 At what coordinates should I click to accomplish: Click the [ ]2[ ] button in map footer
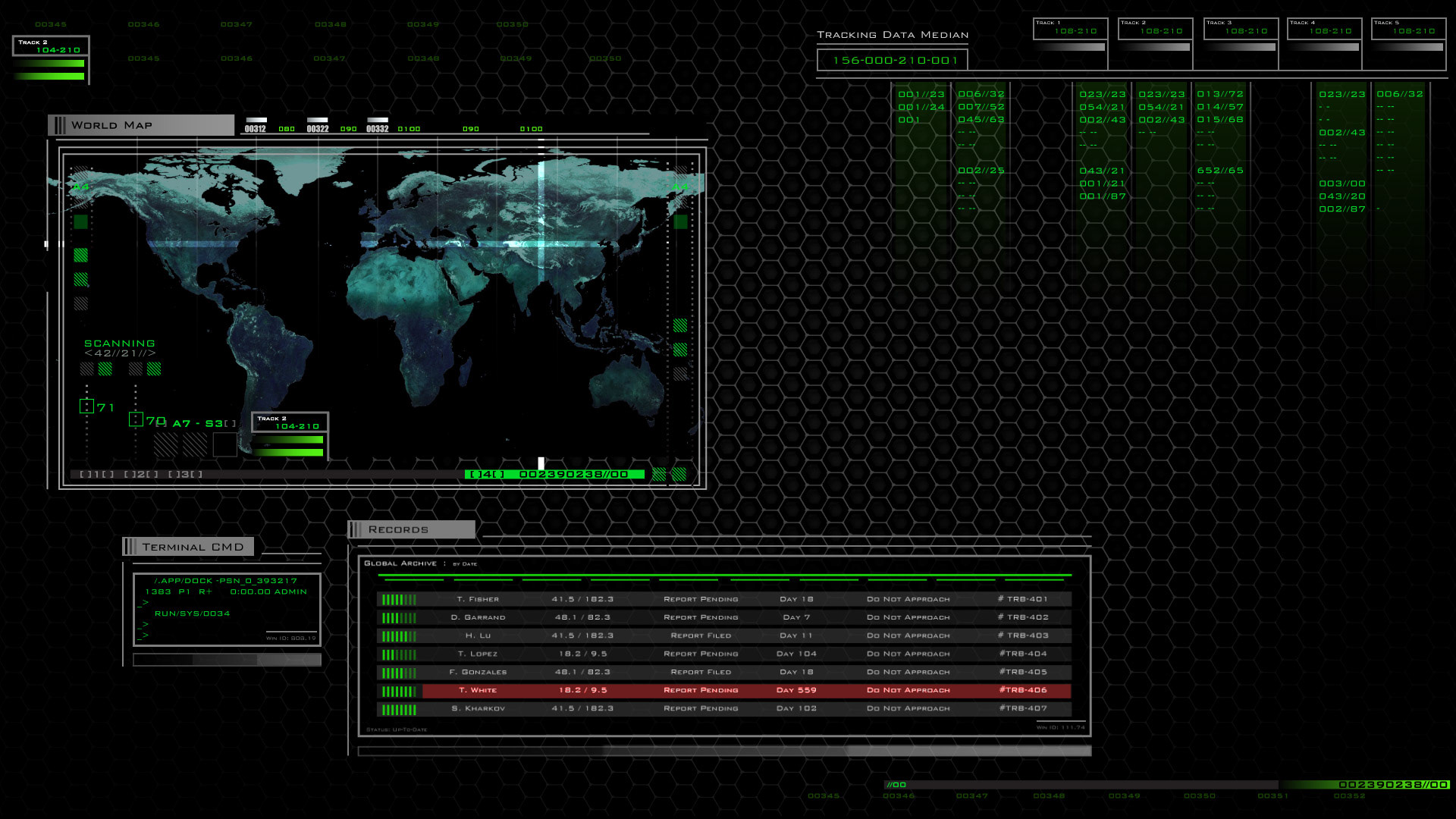141,475
